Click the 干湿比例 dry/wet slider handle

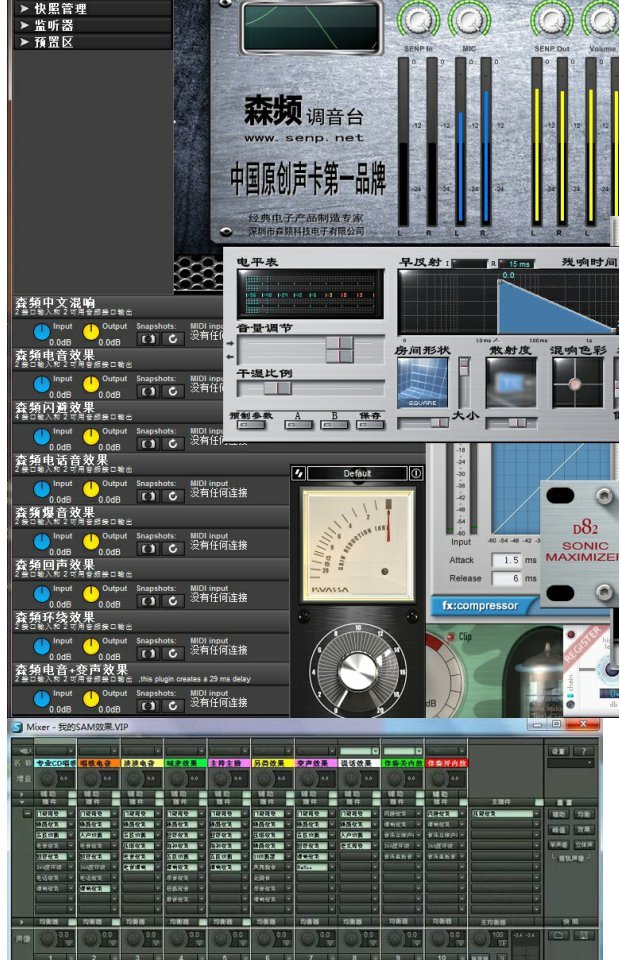point(277,388)
